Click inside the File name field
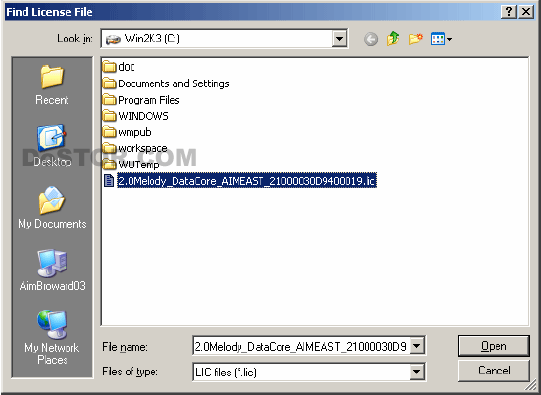Image resolution: width=541 pixels, height=395 pixels. 302,346
